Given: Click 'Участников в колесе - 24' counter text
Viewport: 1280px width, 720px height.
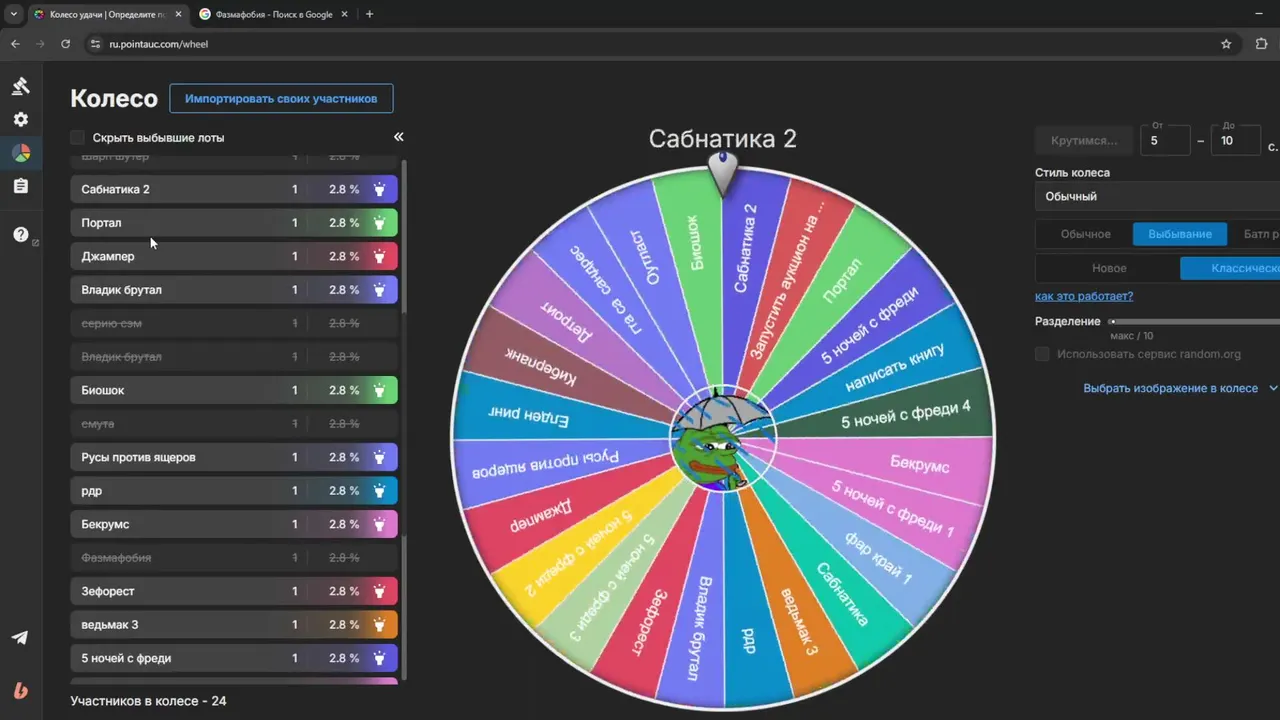Looking at the screenshot, I should (x=148, y=701).
